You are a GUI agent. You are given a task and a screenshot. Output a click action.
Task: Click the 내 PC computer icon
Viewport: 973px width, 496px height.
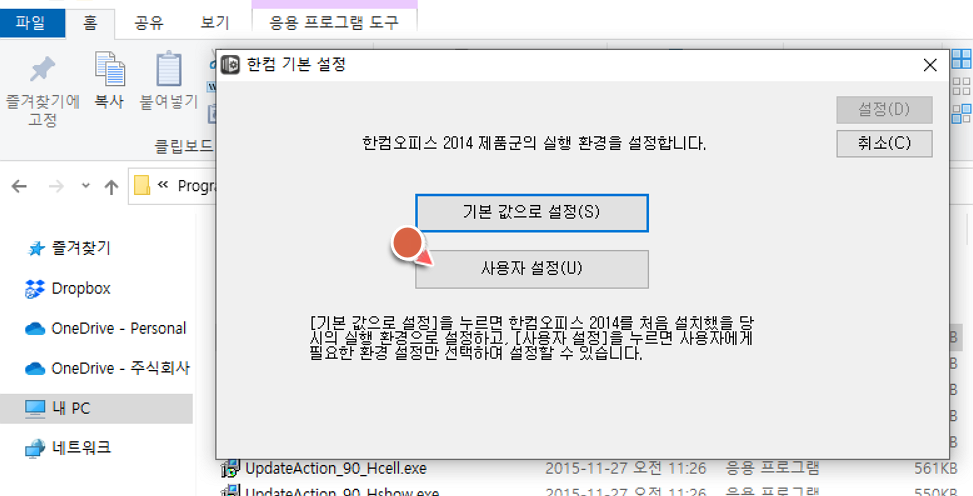(x=35, y=408)
